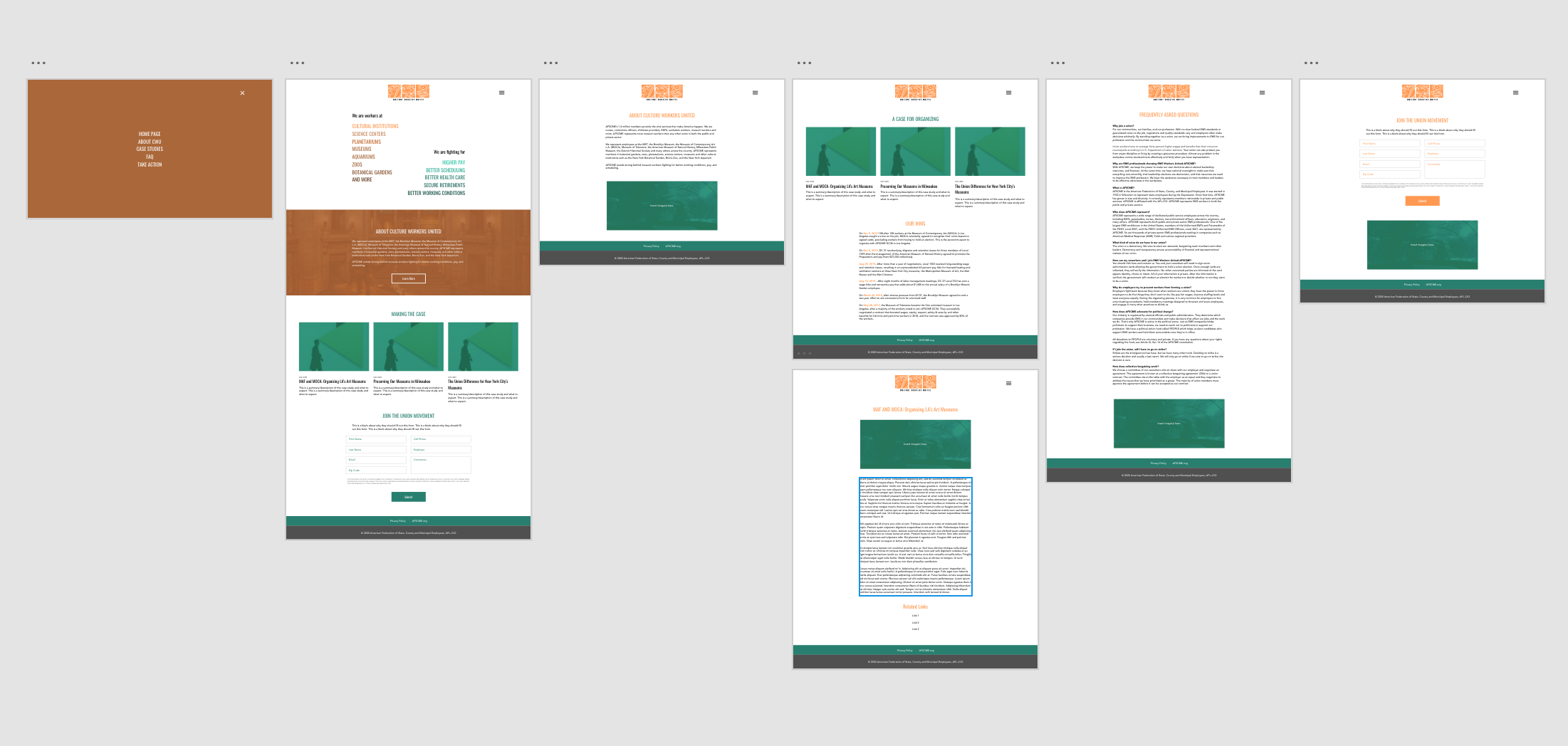This screenshot has height=746, width=1568.
Task: Select CASE STUDIES in the orange nav menu
Action: coord(150,148)
